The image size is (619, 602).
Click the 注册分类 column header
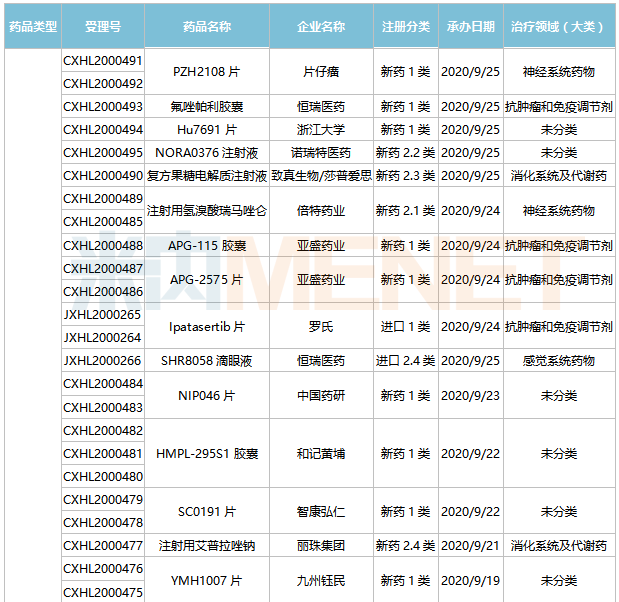pos(405,26)
